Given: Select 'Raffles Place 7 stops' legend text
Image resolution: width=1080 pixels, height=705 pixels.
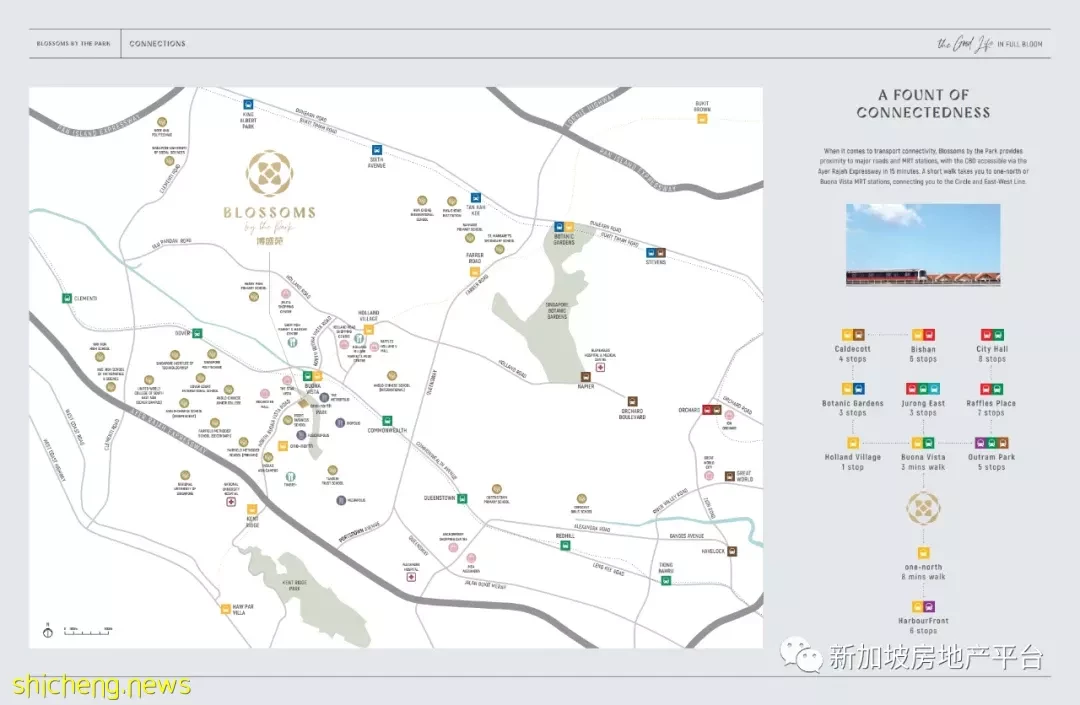Looking at the screenshot, I should (x=991, y=408).
